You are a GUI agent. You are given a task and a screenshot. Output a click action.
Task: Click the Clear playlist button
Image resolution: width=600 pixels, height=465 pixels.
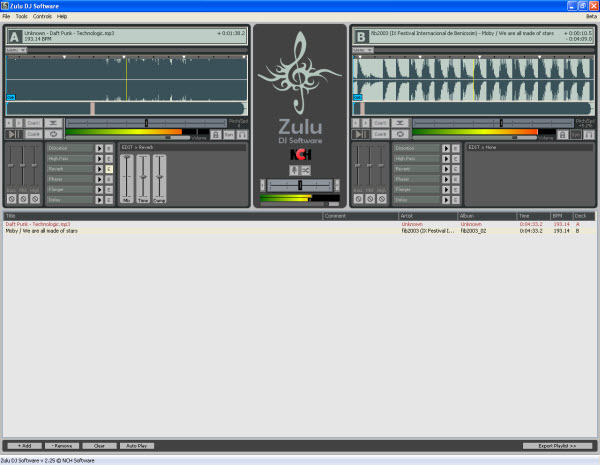pyautogui.click(x=99, y=446)
